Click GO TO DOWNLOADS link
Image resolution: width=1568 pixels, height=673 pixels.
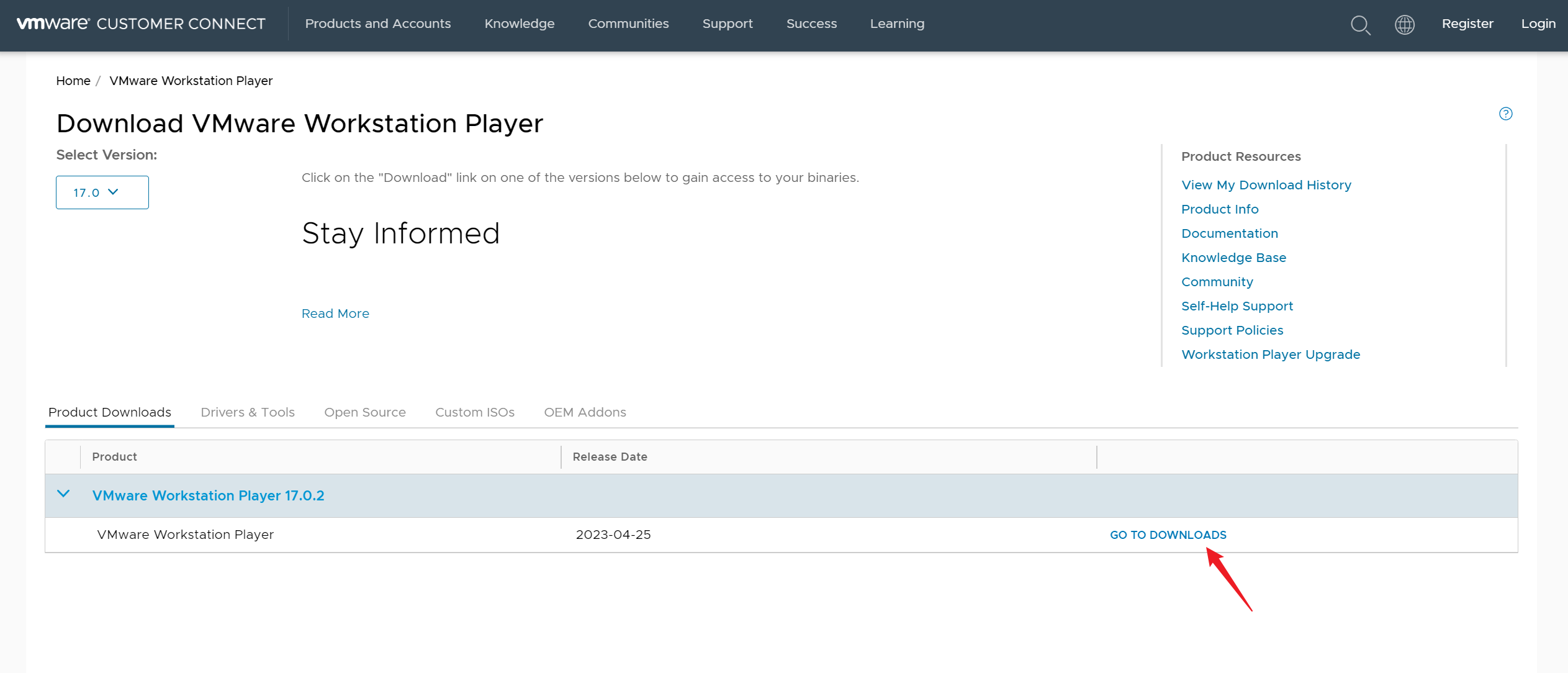(x=1168, y=535)
